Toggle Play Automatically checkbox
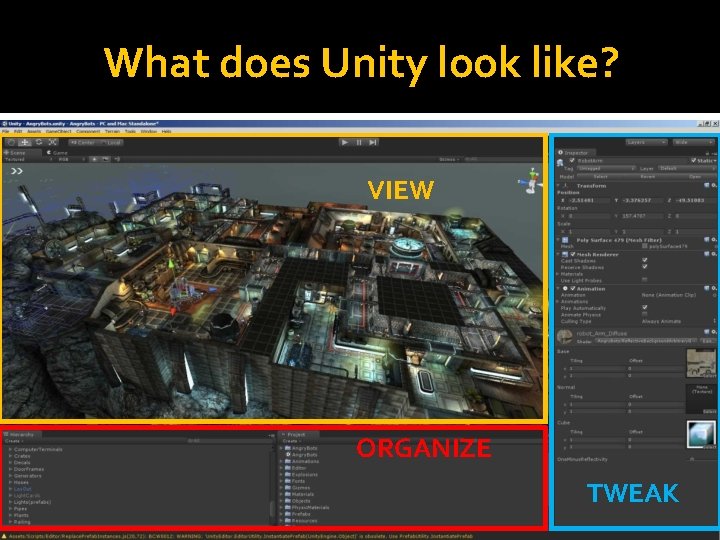Screen dimensions: 720x540 coord(645,308)
